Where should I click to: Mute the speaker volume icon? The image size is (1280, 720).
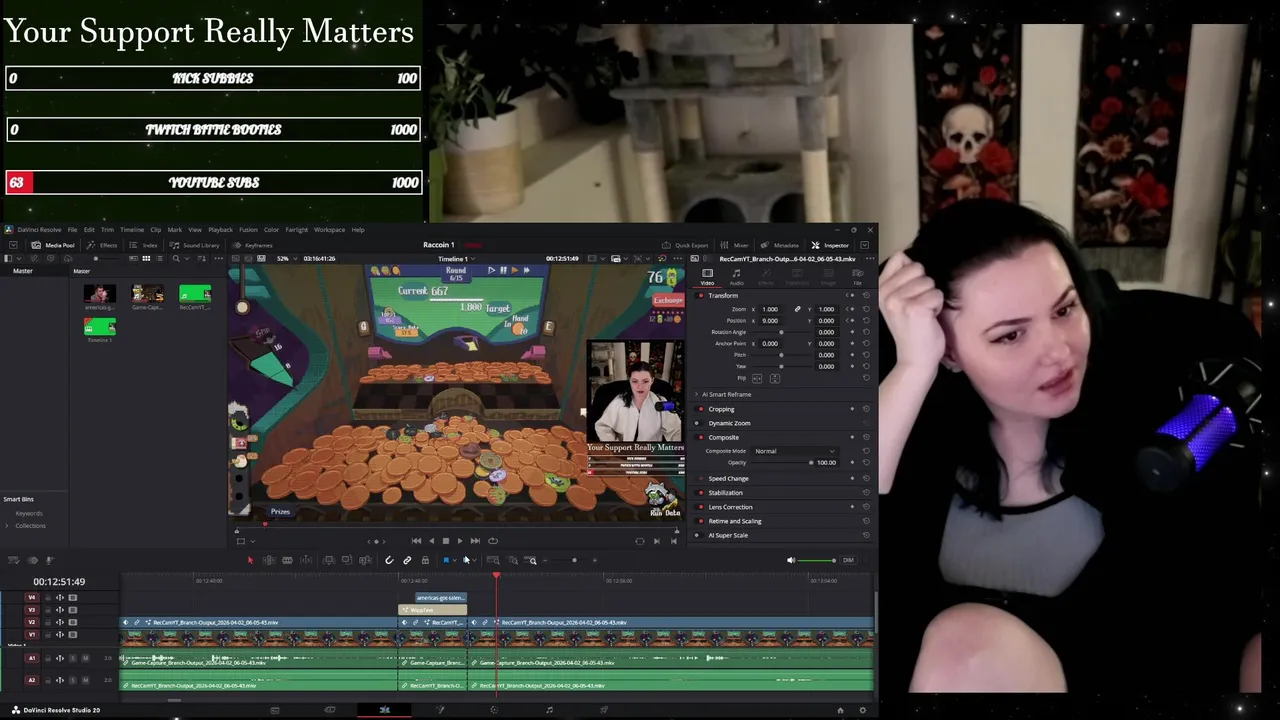pos(791,560)
